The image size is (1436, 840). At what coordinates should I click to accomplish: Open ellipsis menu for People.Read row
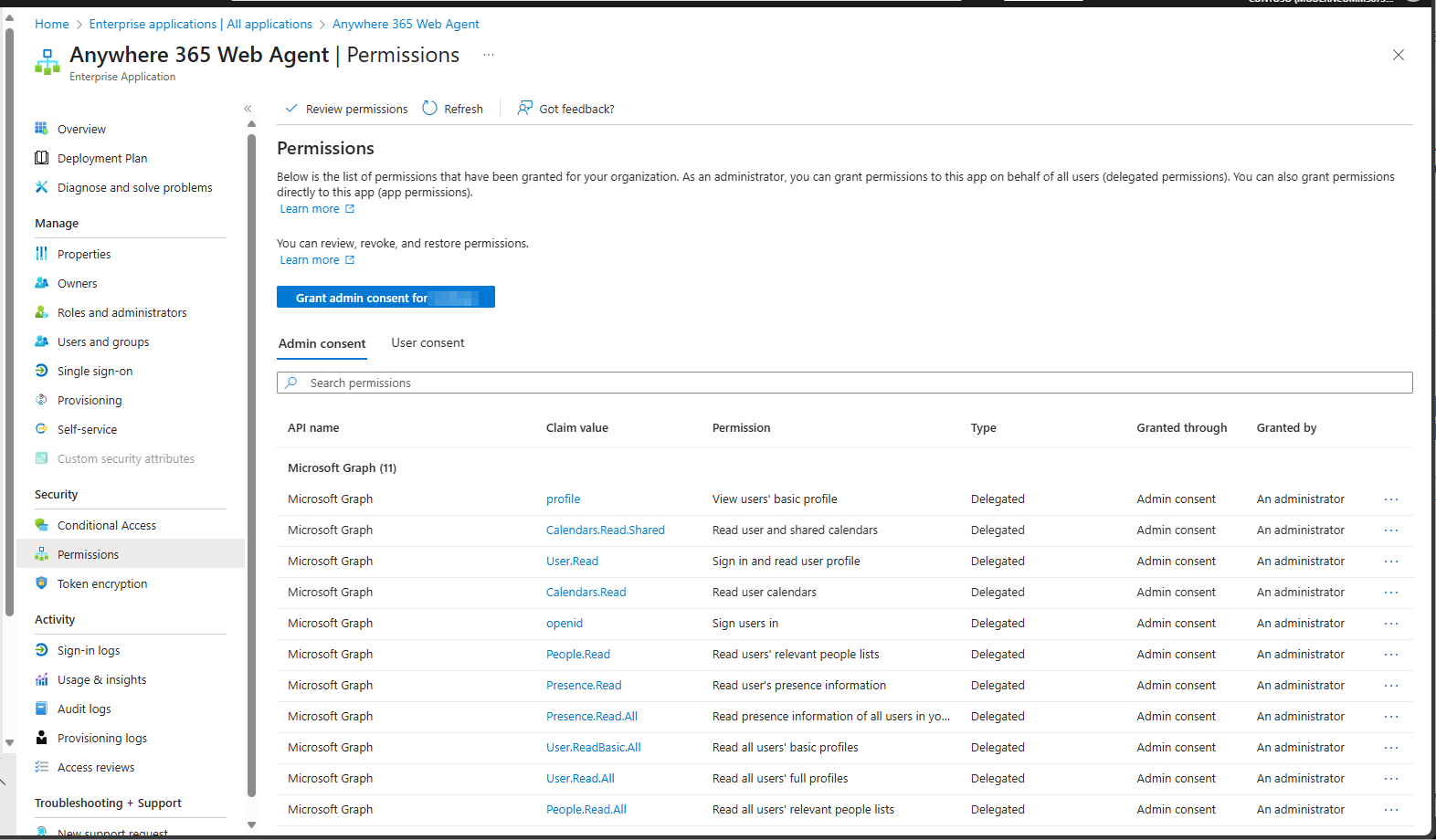1391,655
